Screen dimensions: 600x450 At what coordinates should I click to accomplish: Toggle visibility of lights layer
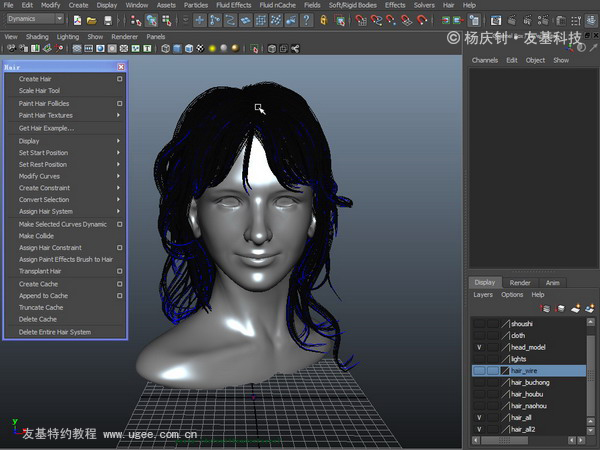[x=479, y=359]
